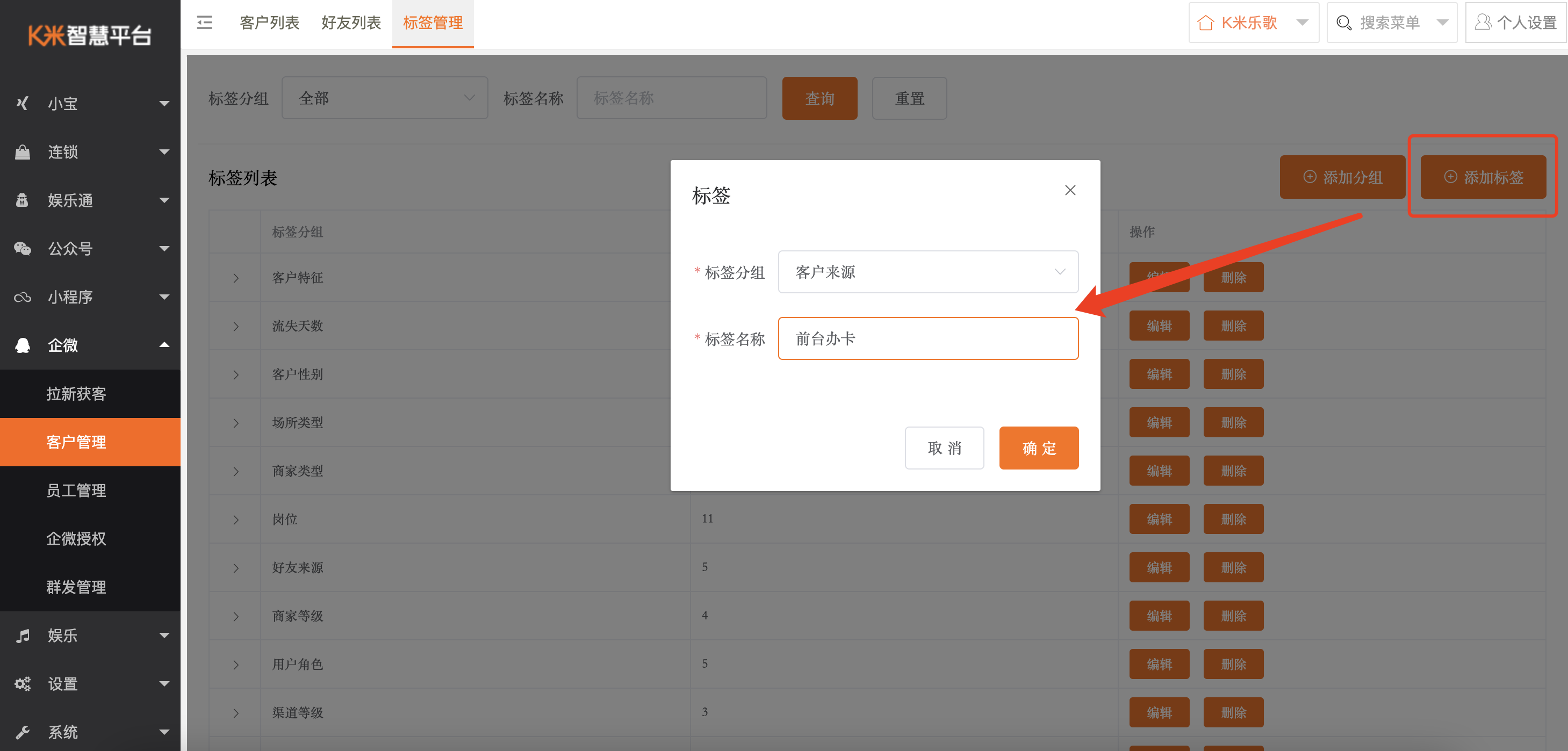
Task: Click the user icon beside 个人设置
Action: (x=1483, y=23)
